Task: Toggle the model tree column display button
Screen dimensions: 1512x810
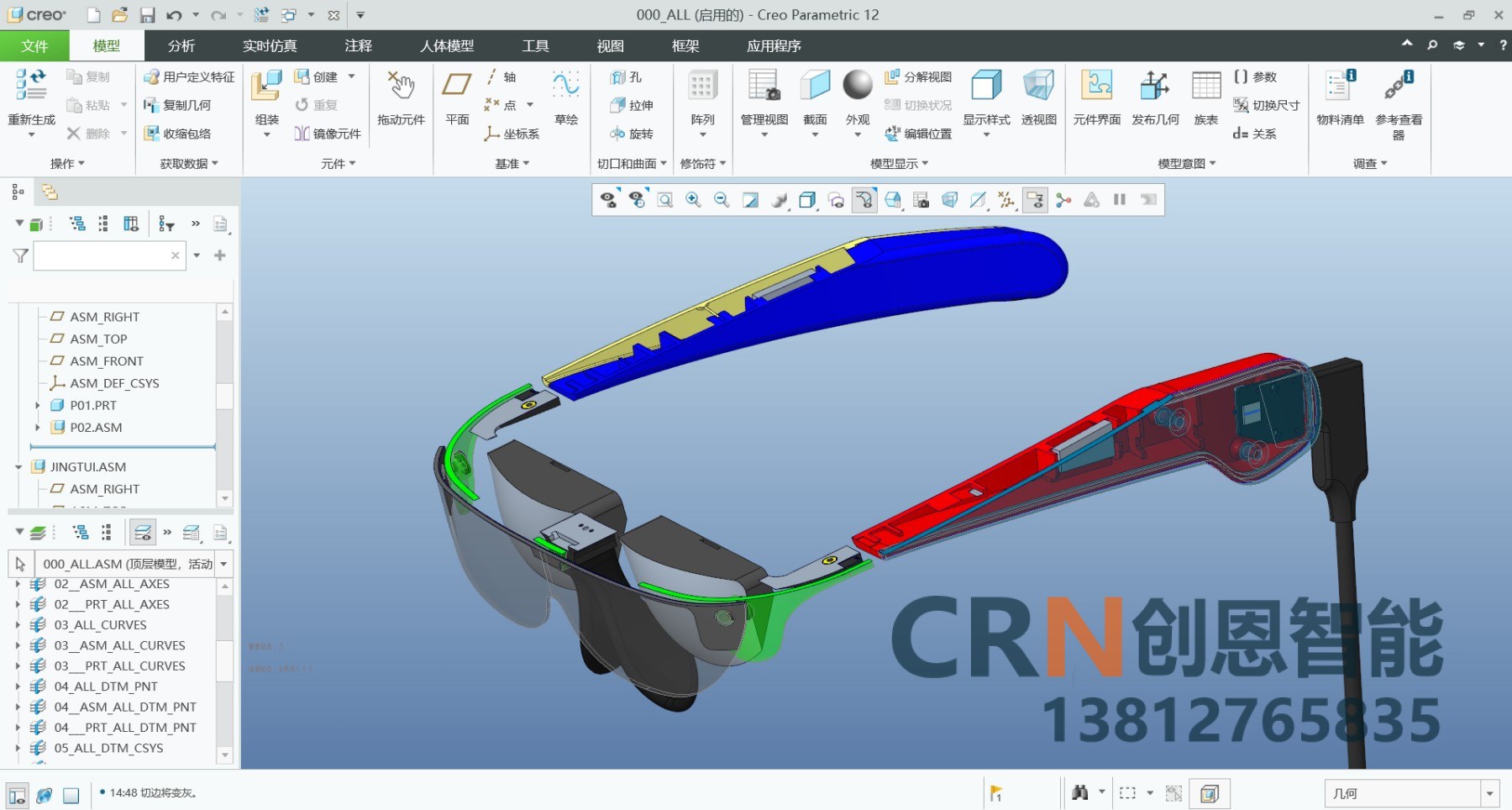Action: [x=131, y=224]
